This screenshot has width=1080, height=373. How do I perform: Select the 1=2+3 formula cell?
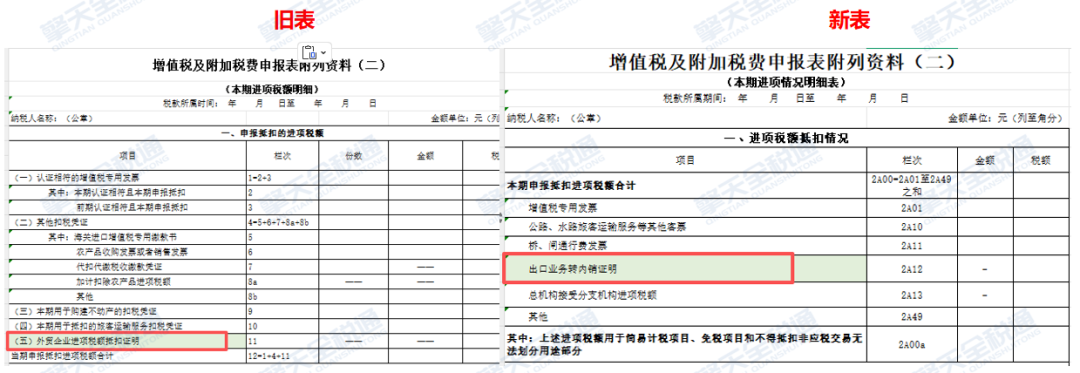(x=282, y=178)
